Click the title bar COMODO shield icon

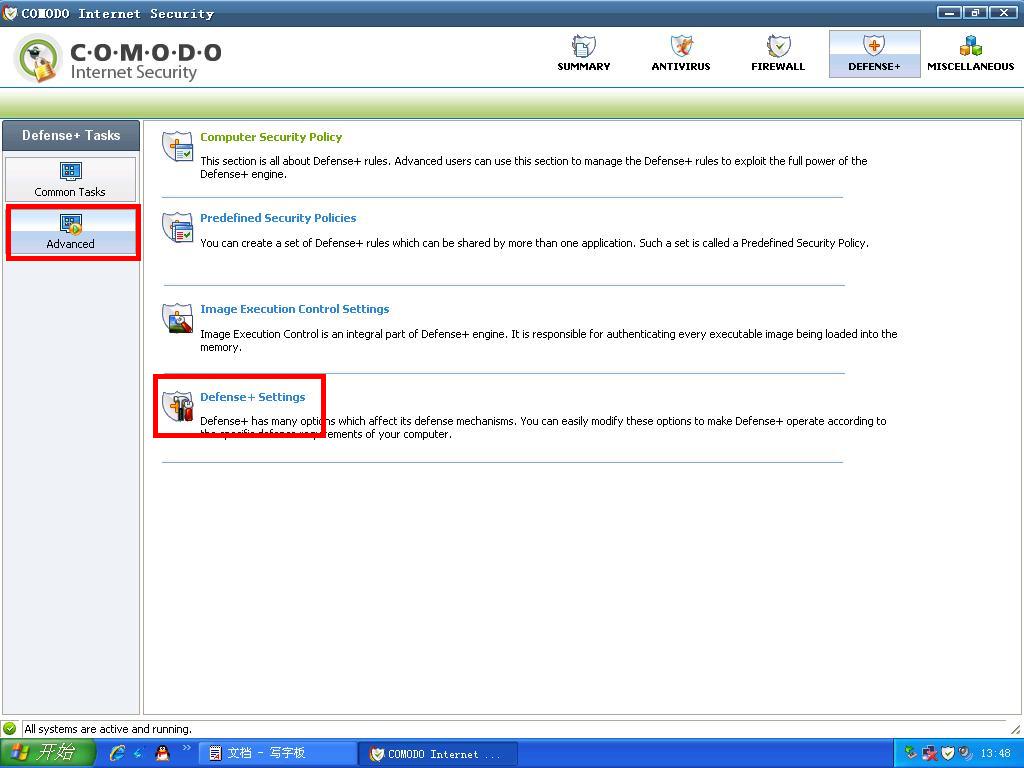tap(10, 13)
